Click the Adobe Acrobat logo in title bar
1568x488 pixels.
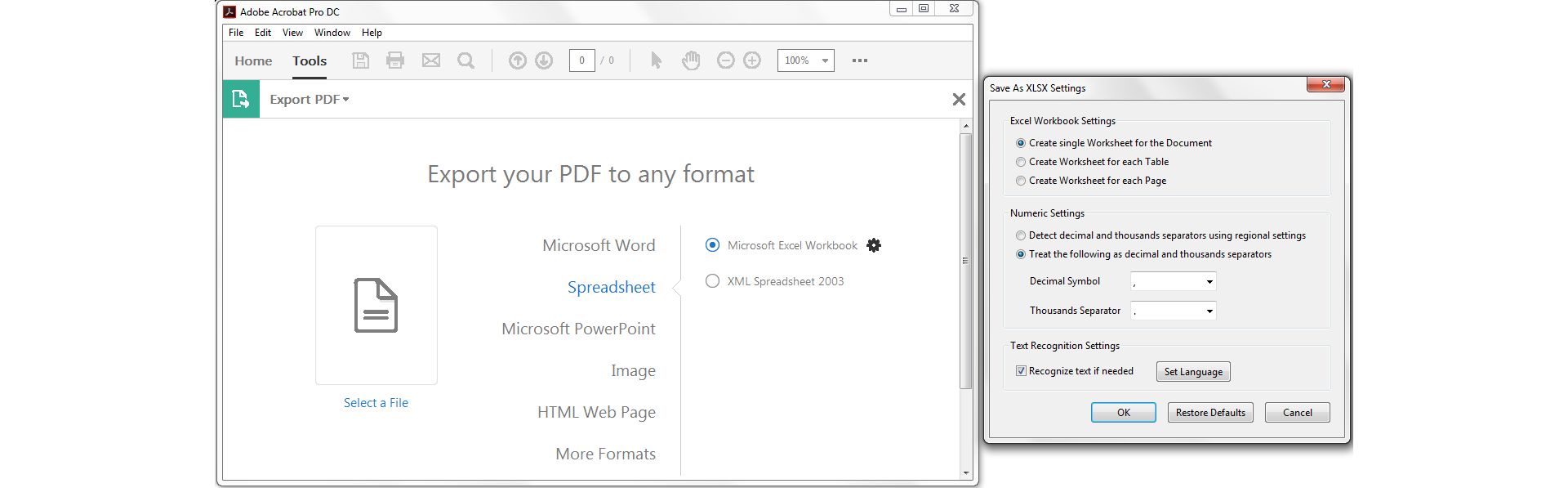tap(229, 11)
